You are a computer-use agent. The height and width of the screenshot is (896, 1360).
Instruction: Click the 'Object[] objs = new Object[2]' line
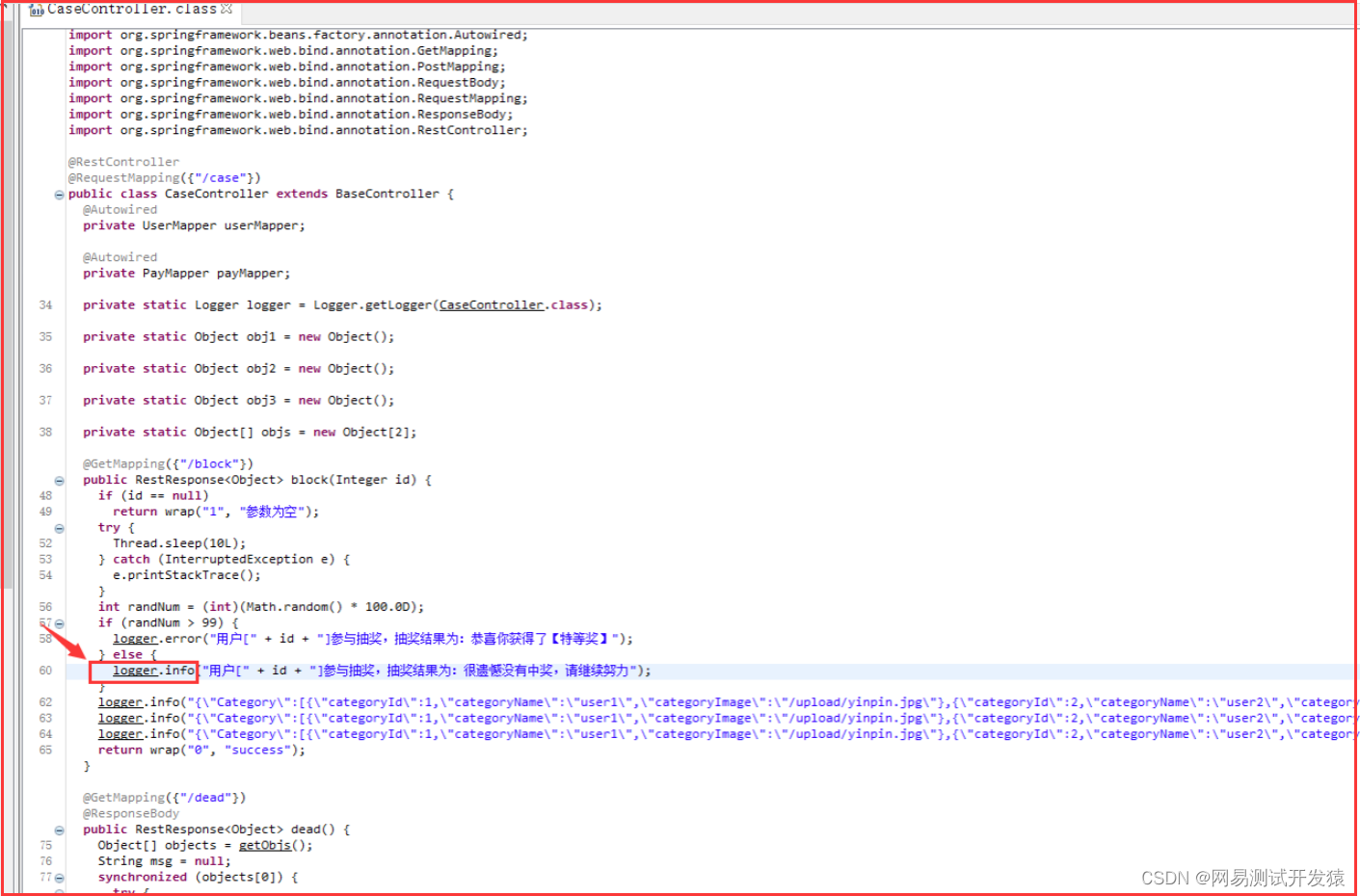pyautogui.click(x=250, y=433)
